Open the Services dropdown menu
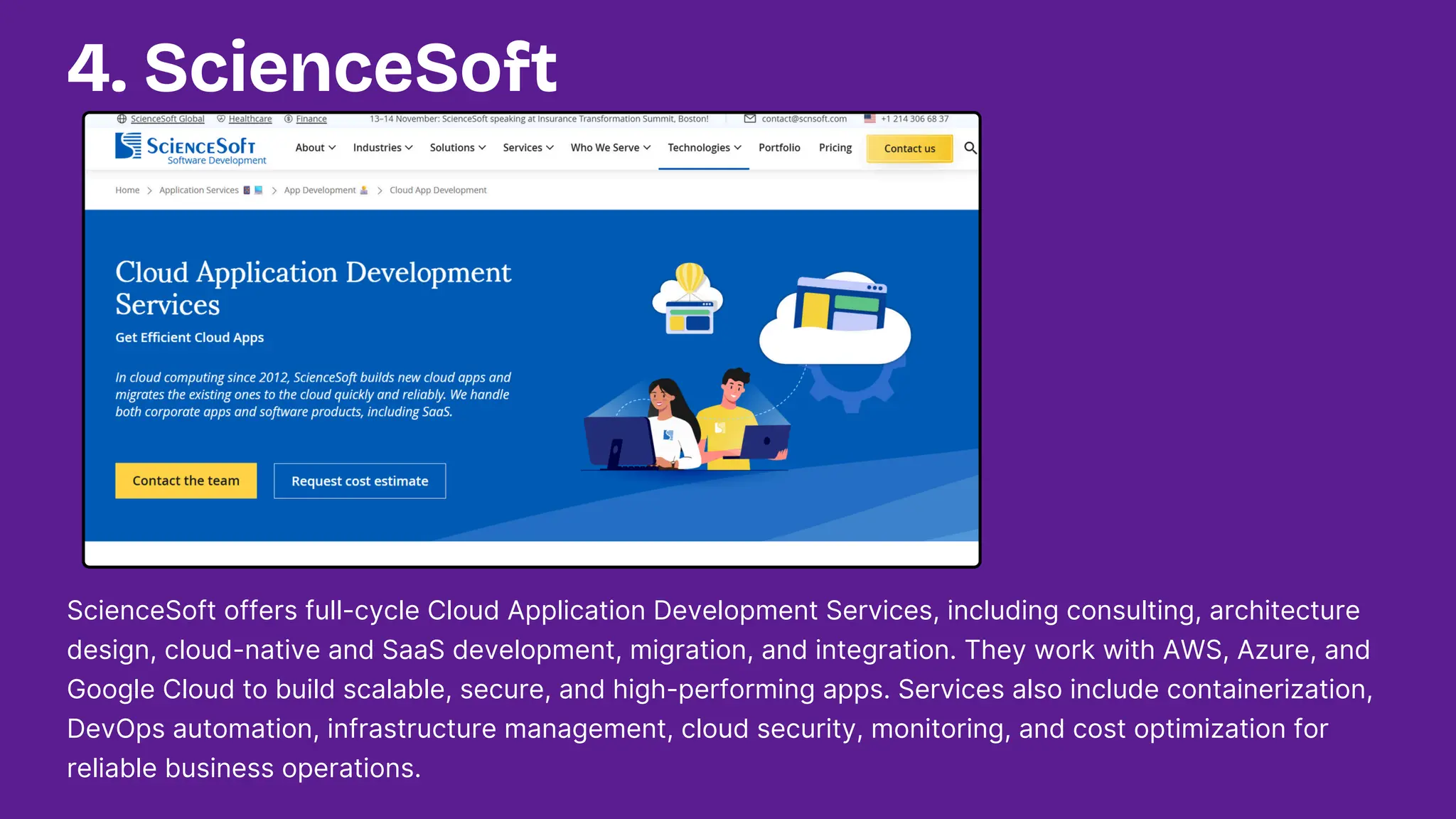Viewport: 1456px width, 819px height. pos(528,148)
